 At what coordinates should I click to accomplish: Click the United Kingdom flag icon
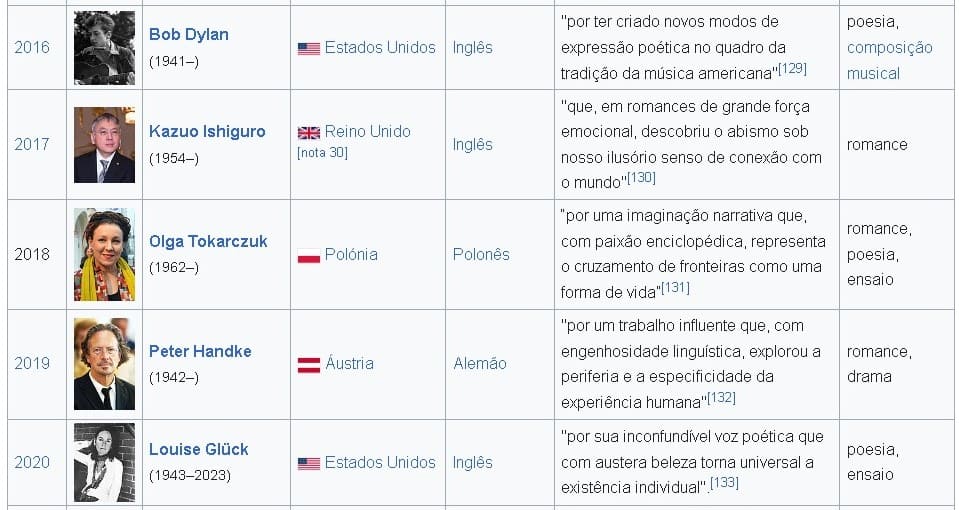click(x=308, y=132)
